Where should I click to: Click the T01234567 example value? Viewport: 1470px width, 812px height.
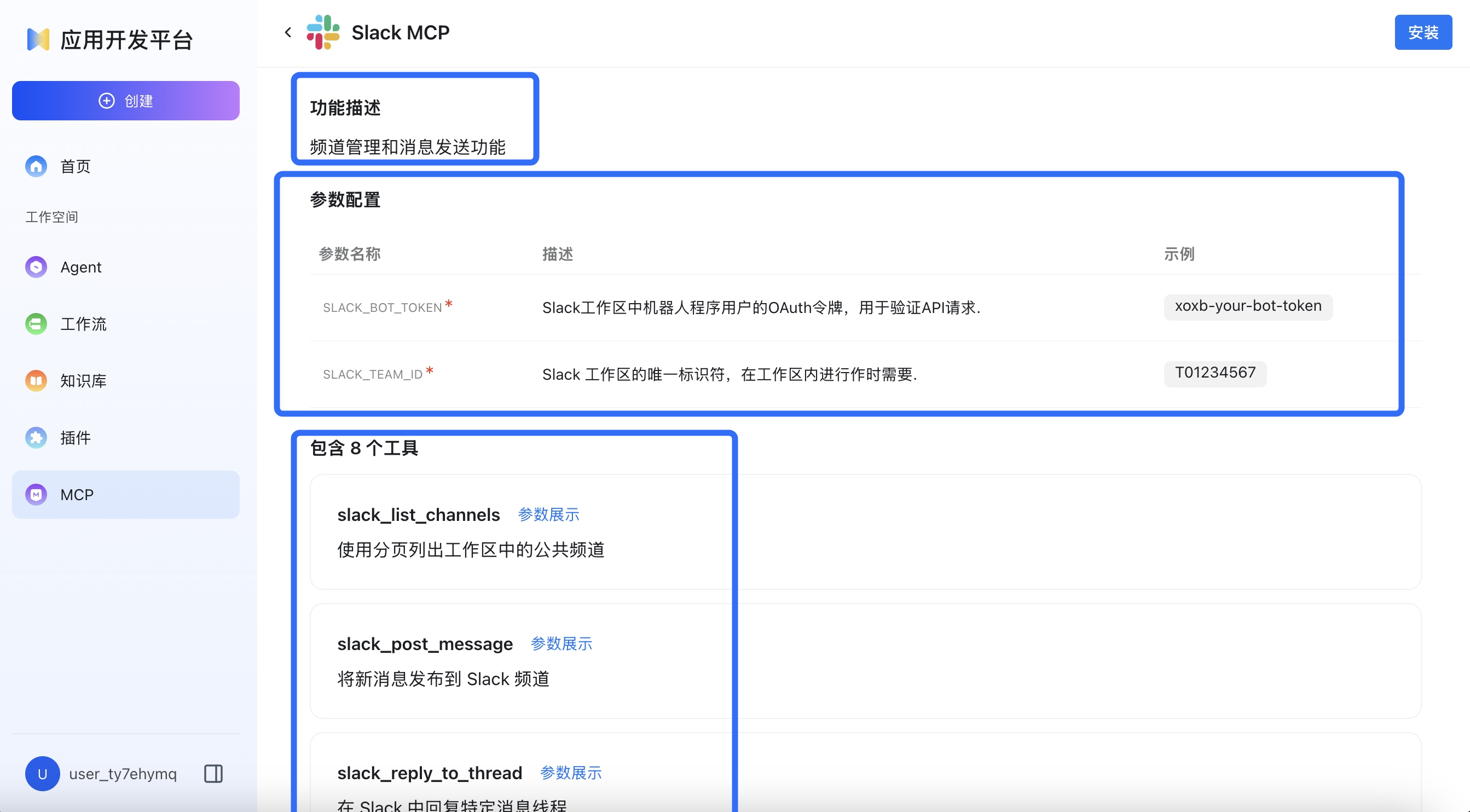point(1215,373)
